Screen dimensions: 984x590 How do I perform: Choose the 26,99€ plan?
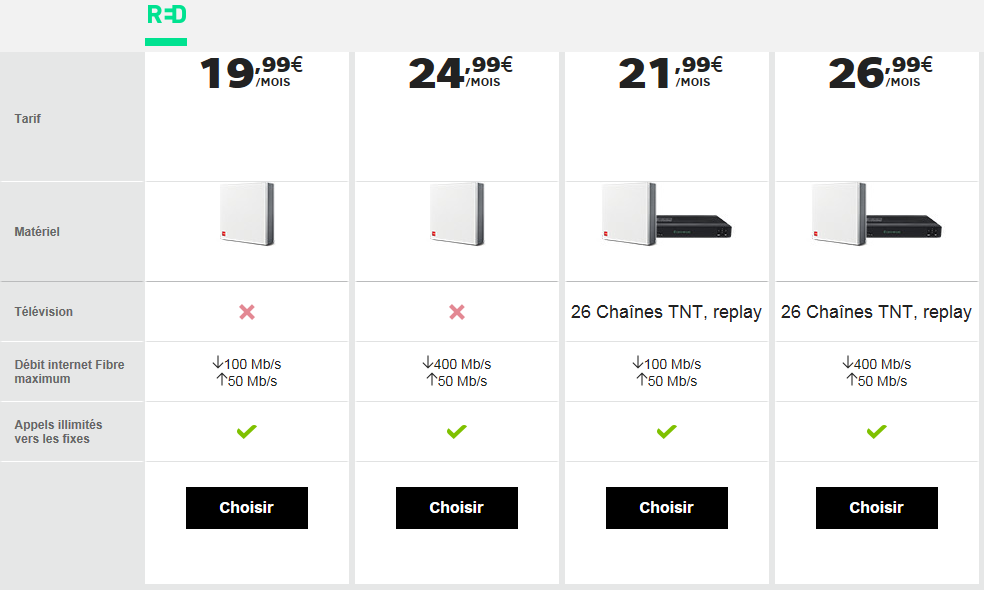tap(877, 508)
